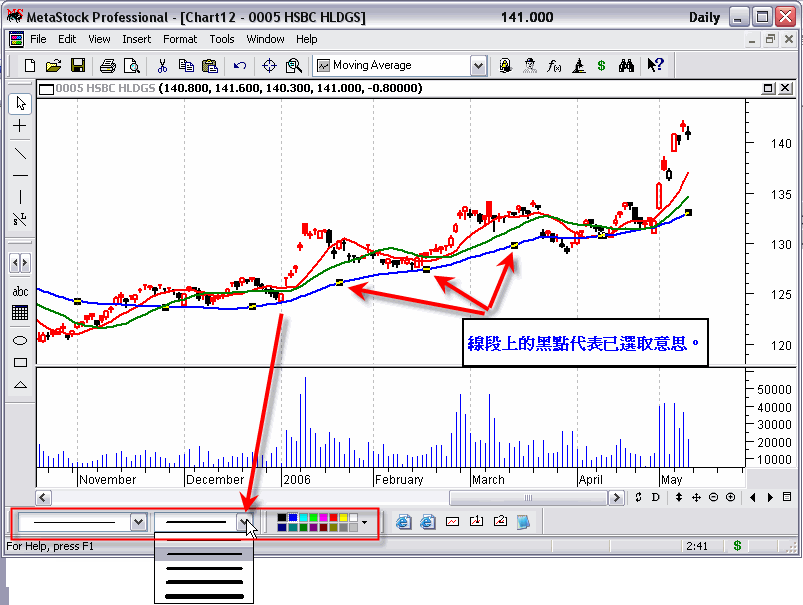The height and width of the screenshot is (605, 803).
Task: Open the Edit menu
Action: pyautogui.click(x=67, y=39)
